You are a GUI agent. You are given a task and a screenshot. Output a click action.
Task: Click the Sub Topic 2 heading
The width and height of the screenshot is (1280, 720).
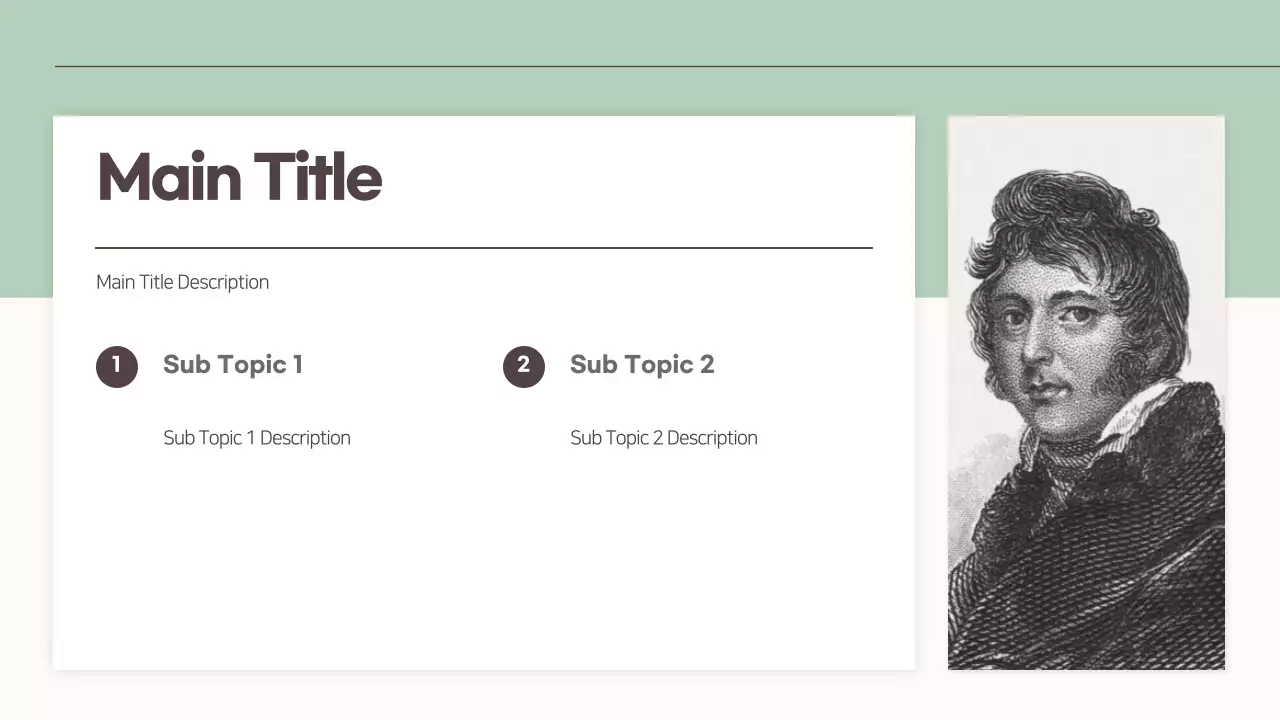coord(642,365)
